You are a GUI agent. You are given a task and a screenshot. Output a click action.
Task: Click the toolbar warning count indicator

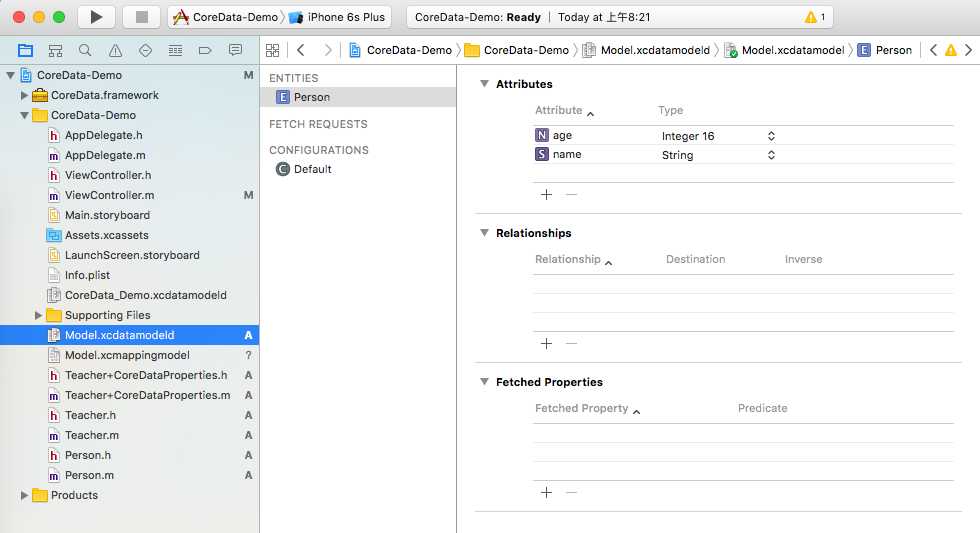(815, 17)
